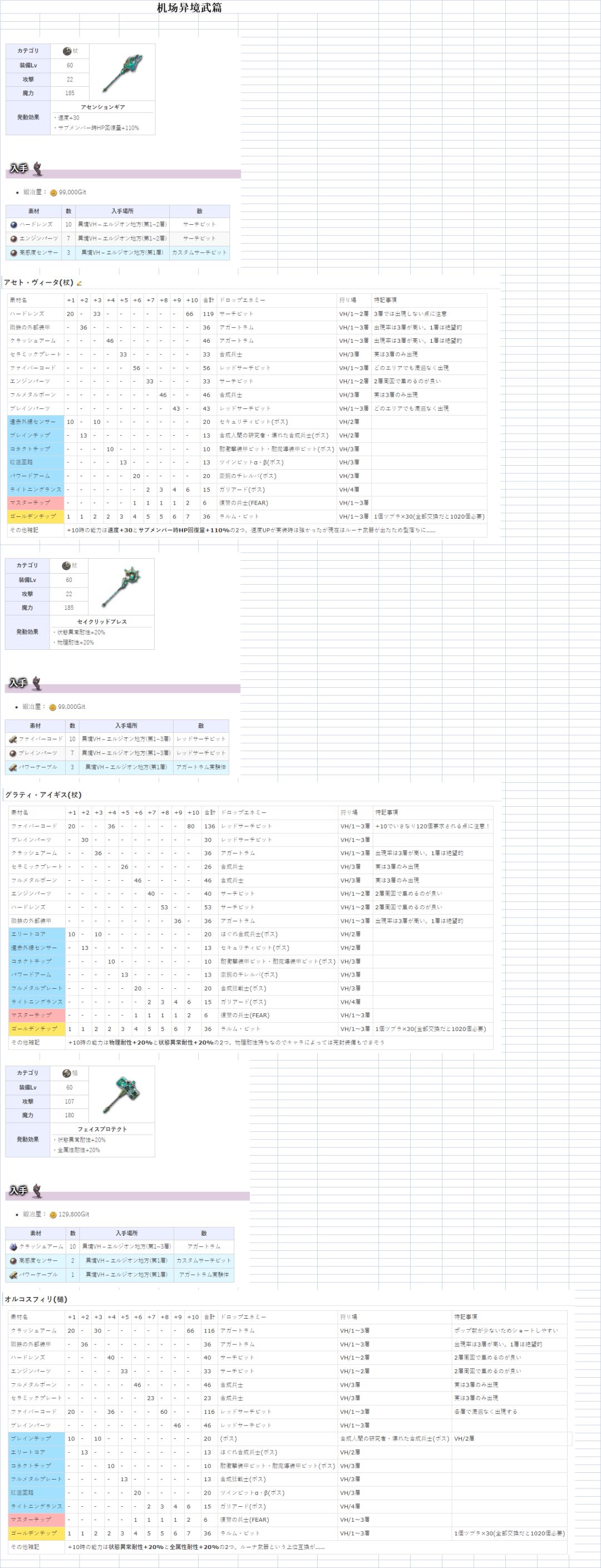The image size is (601, 1568).
Task: Click the パワーケーブル icon in the row with quantity 1
Action: coord(13,1275)
